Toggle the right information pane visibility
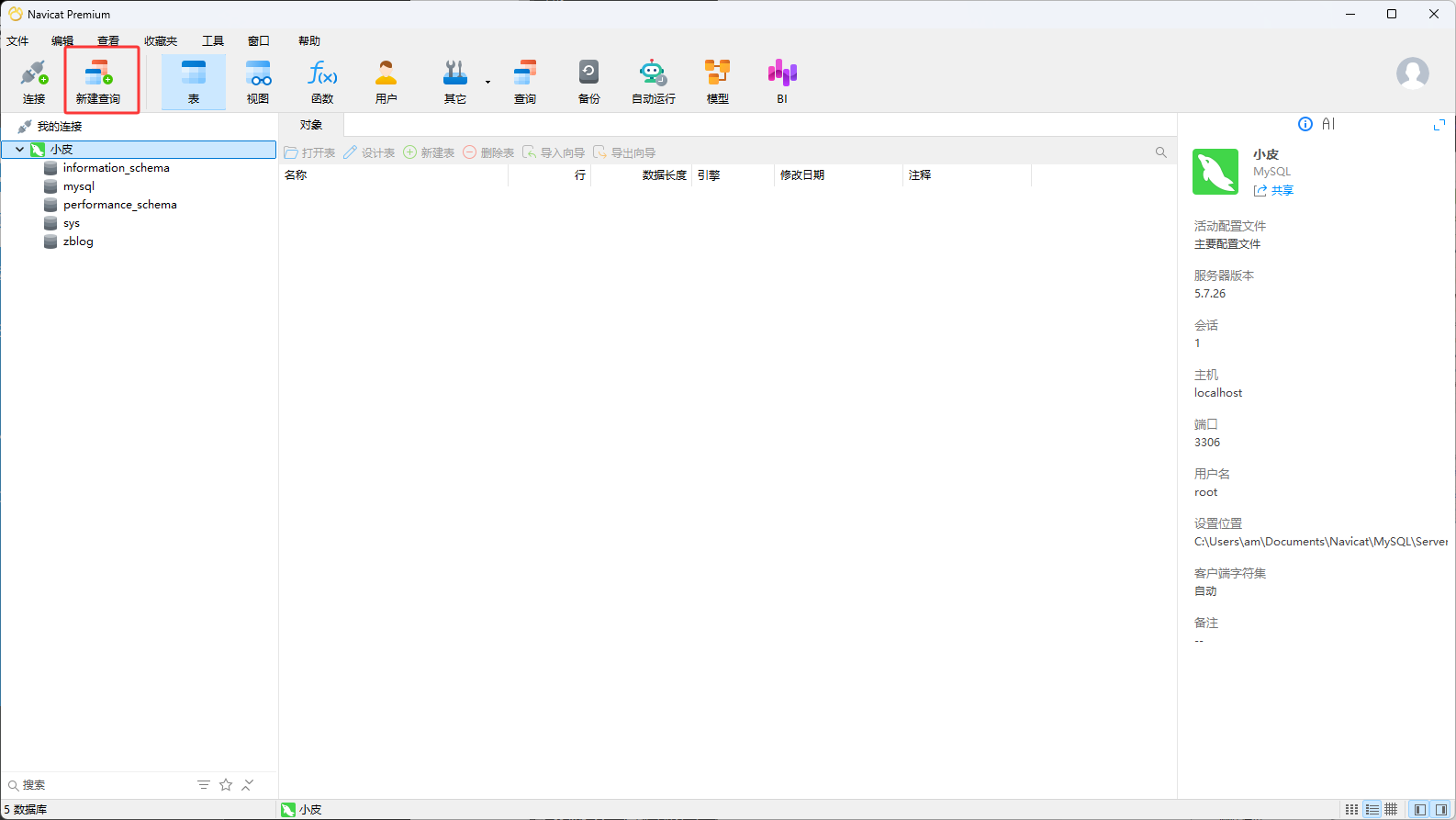 (x=1441, y=810)
